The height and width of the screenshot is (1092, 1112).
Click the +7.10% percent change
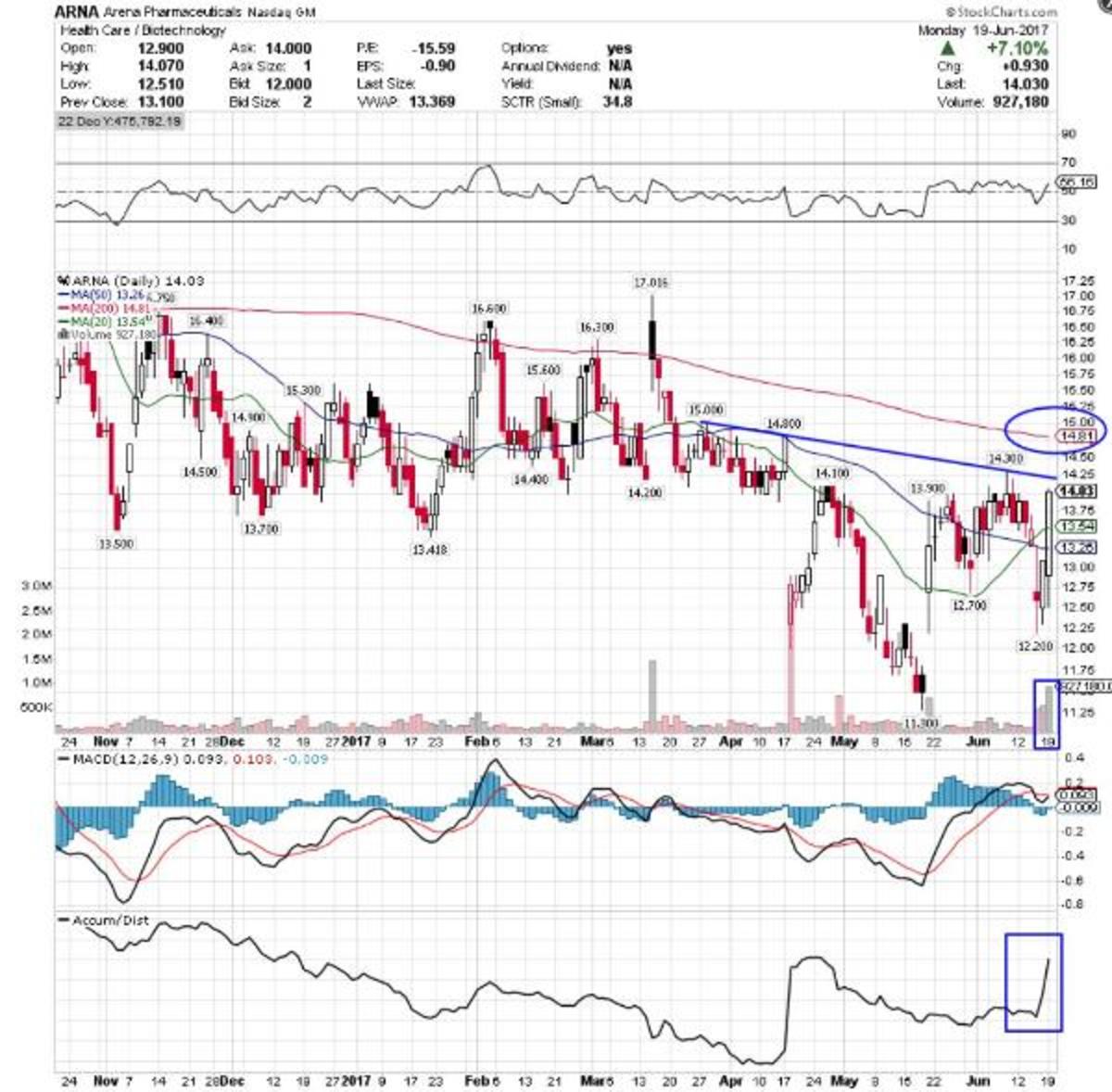pos(1018,47)
